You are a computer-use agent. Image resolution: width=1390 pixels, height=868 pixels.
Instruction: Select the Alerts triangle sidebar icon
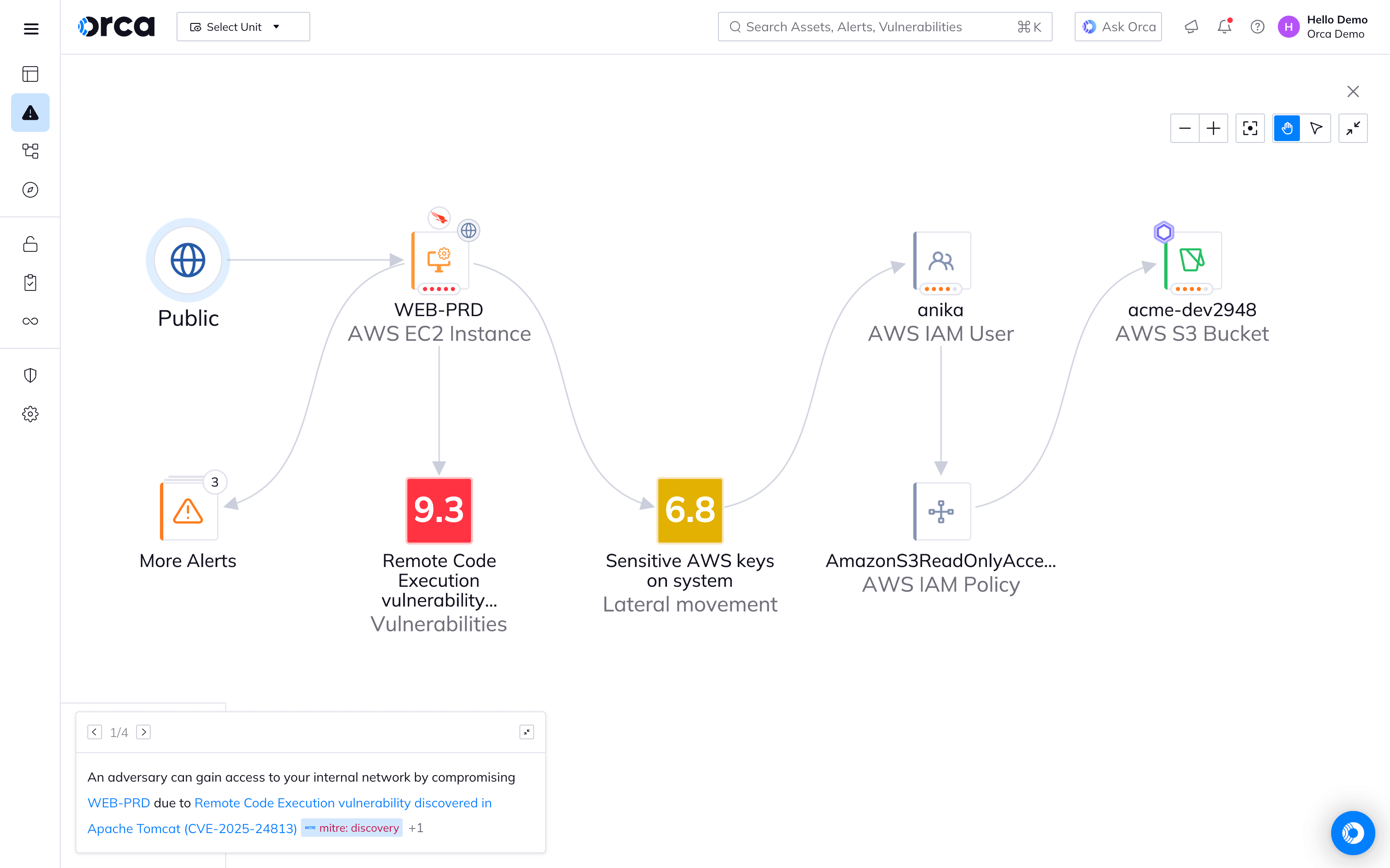tap(30, 113)
